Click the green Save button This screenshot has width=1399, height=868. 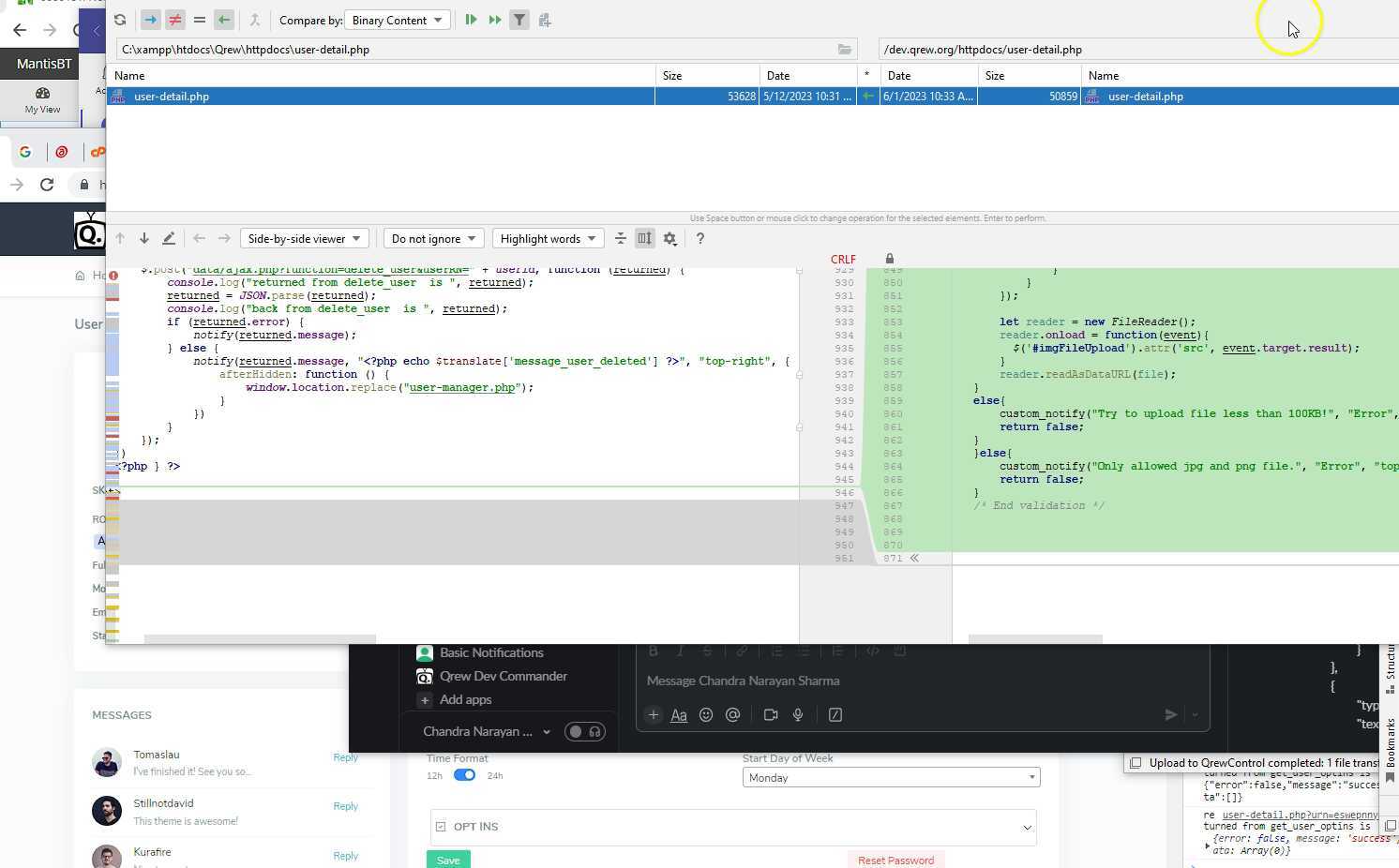tap(448, 861)
